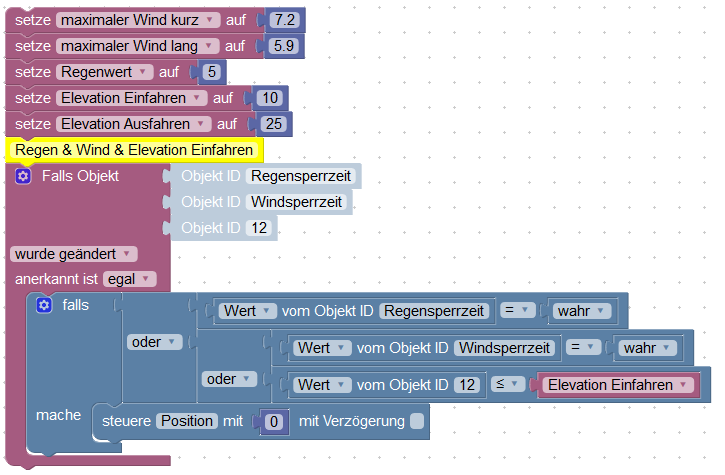Edit the steuere Position value 0
This screenshot has height=475, width=725.
[274, 421]
